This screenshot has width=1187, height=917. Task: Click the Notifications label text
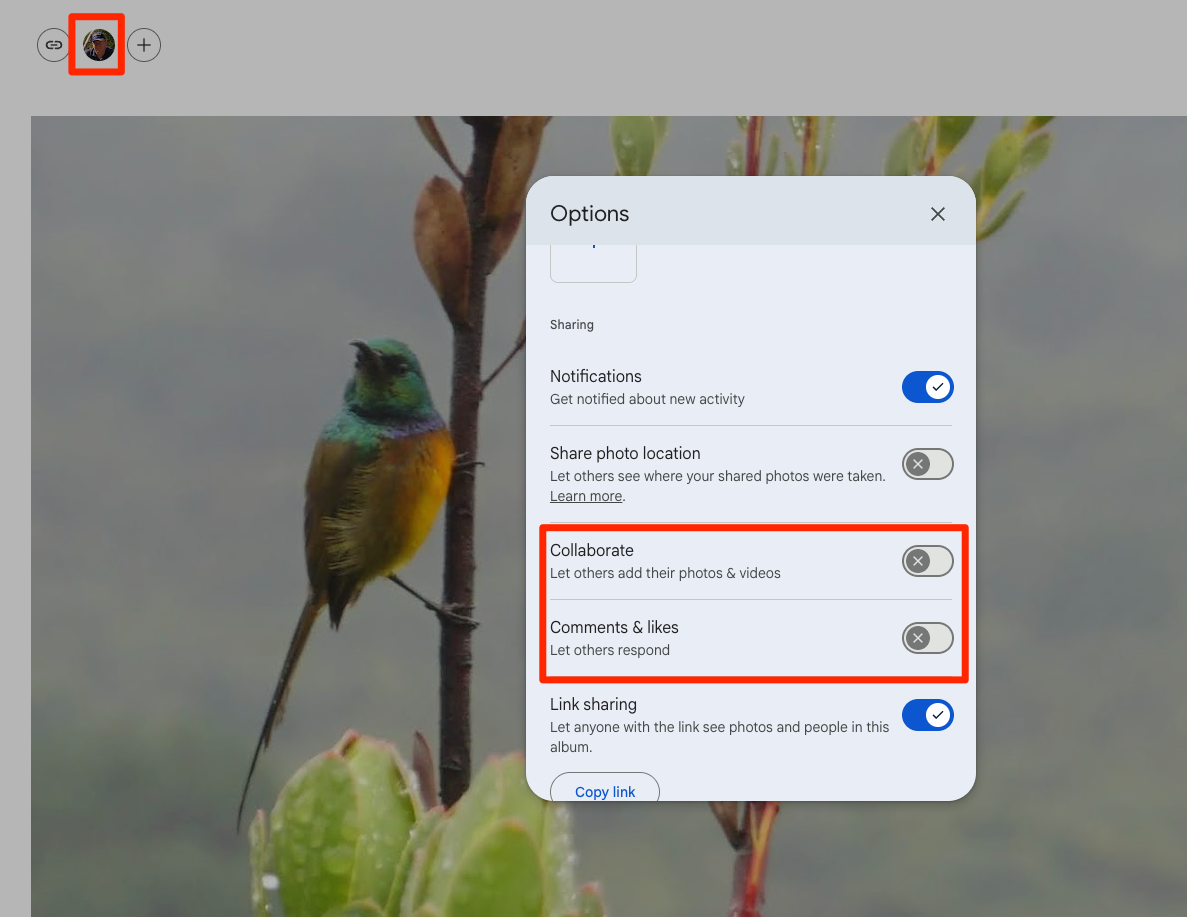[596, 376]
